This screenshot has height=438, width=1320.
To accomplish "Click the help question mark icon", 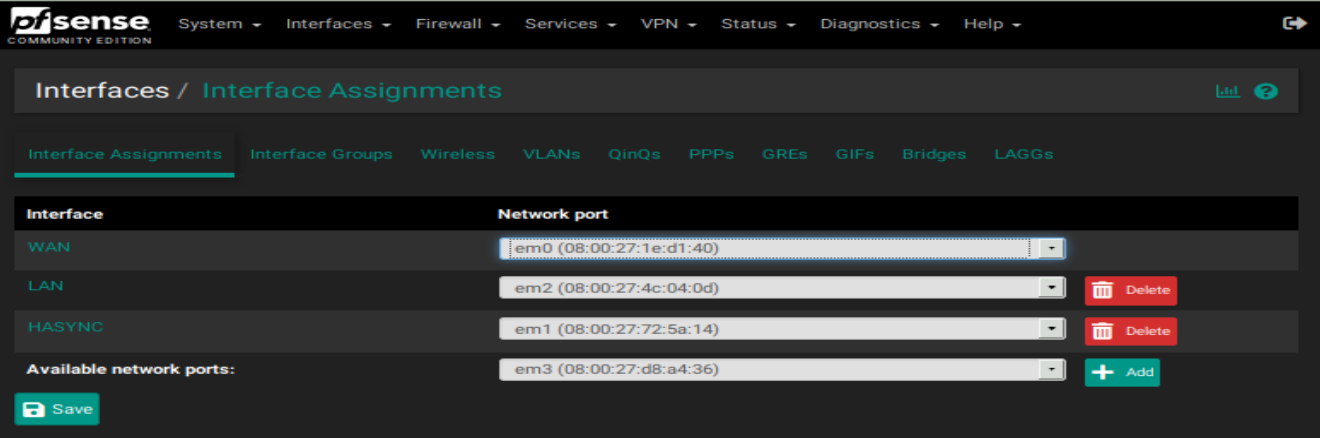I will (x=1266, y=91).
